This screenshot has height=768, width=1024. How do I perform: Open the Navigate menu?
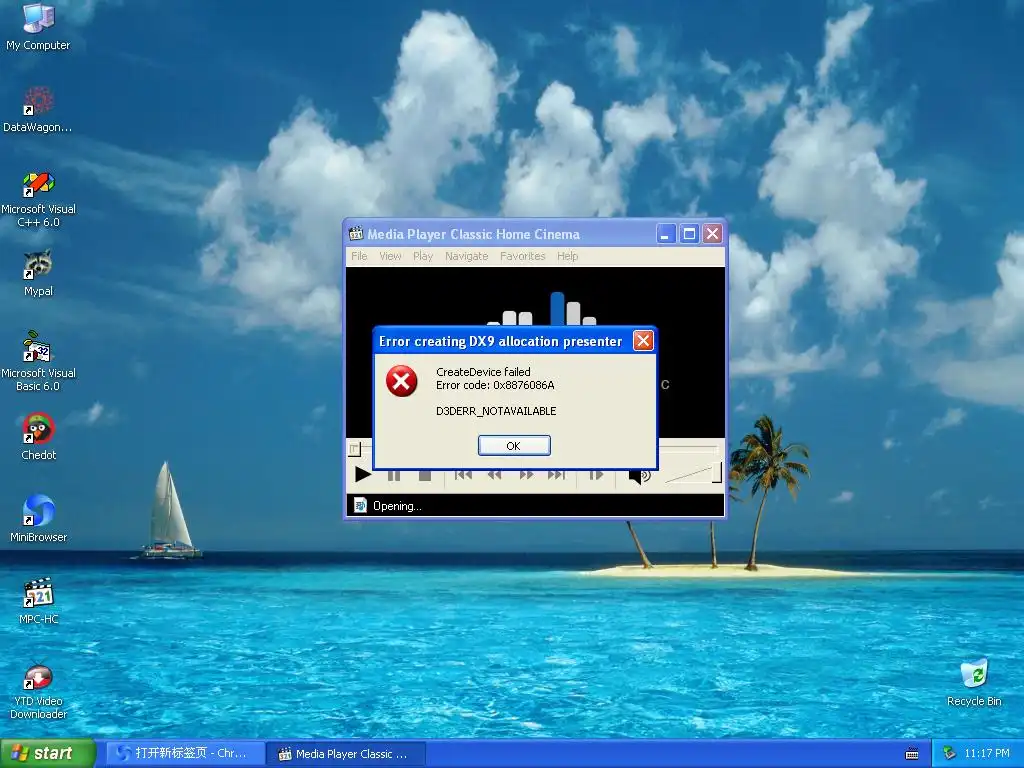[466, 256]
